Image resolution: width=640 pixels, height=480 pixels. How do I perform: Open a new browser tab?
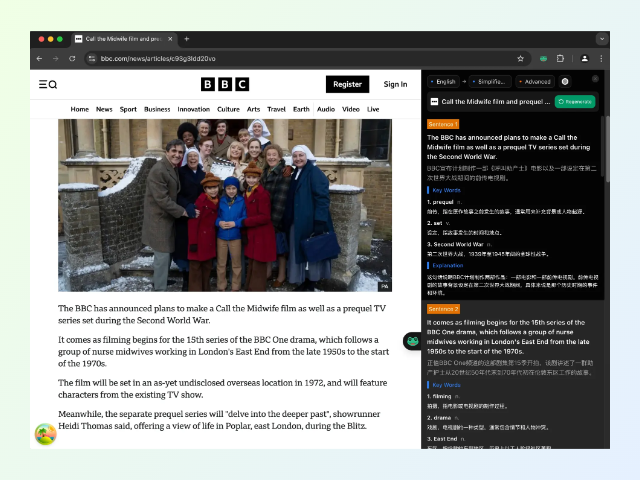pos(187,39)
